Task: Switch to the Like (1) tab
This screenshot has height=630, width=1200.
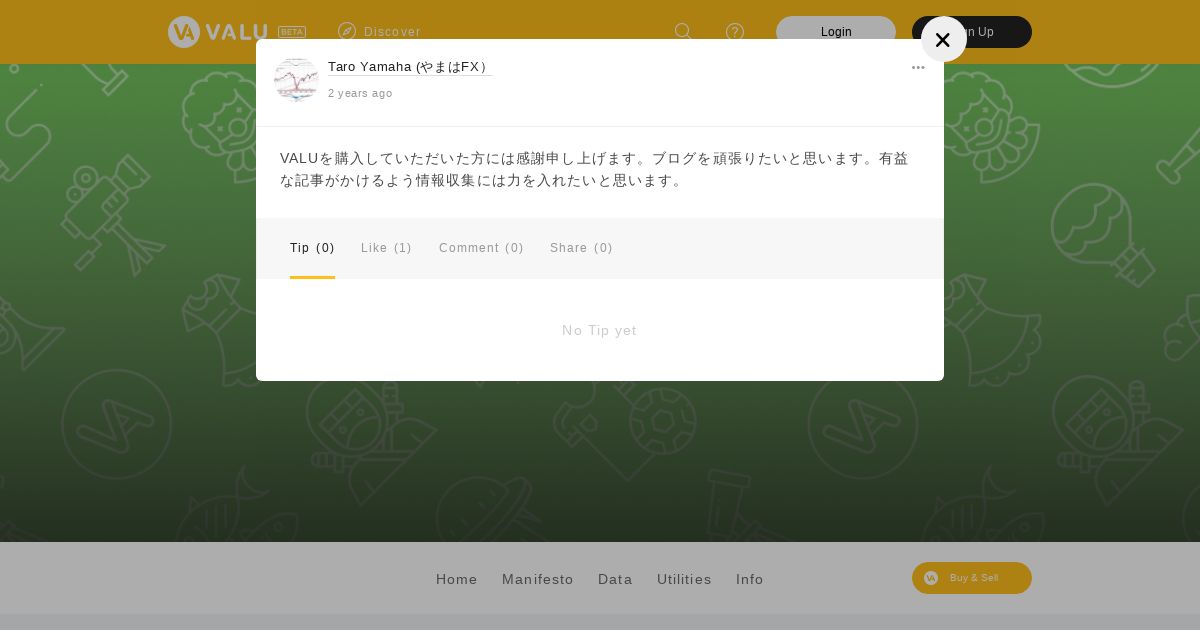Action: coord(386,248)
